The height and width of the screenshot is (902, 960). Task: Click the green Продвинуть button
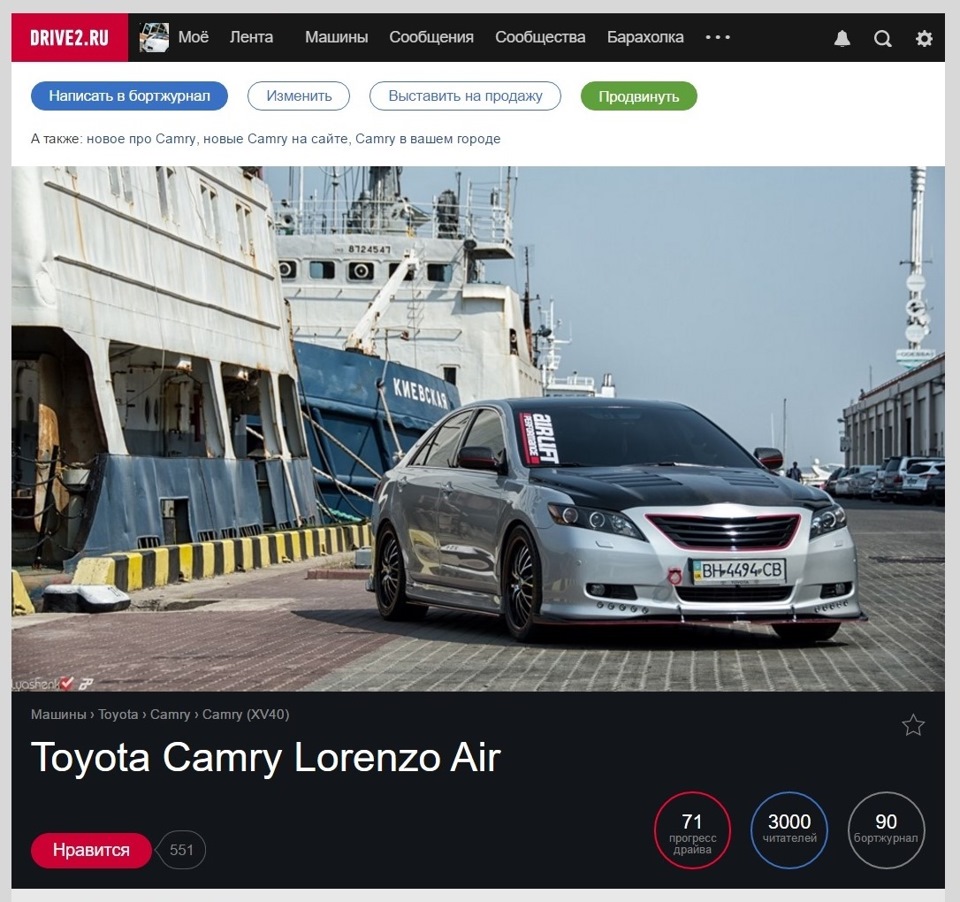click(x=639, y=96)
